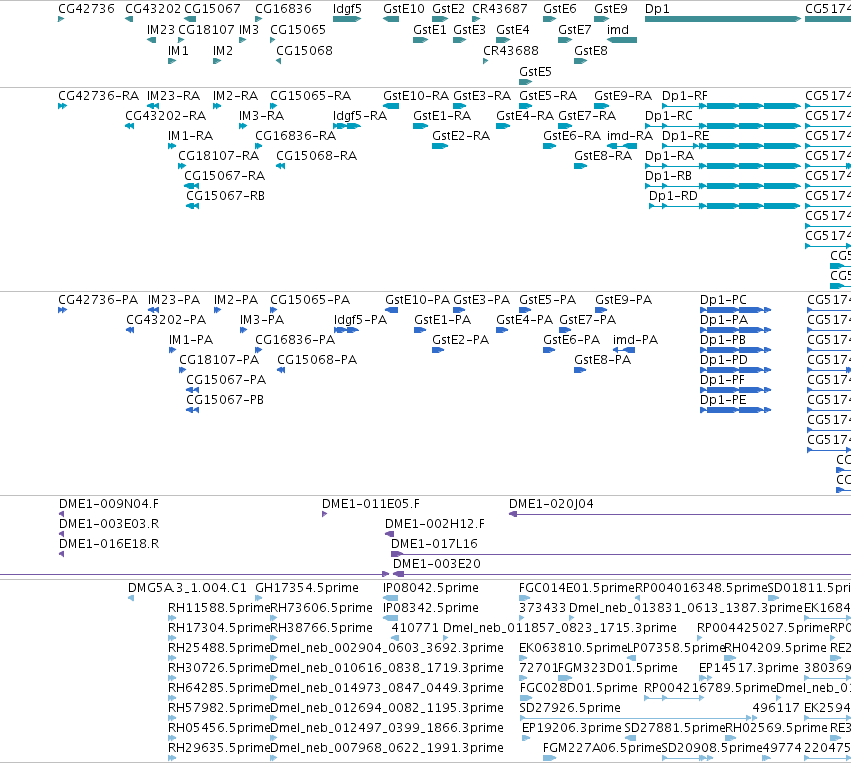The height and width of the screenshot is (763, 851).
Task: Click protein label Dp1-PE
Action: pos(723,399)
